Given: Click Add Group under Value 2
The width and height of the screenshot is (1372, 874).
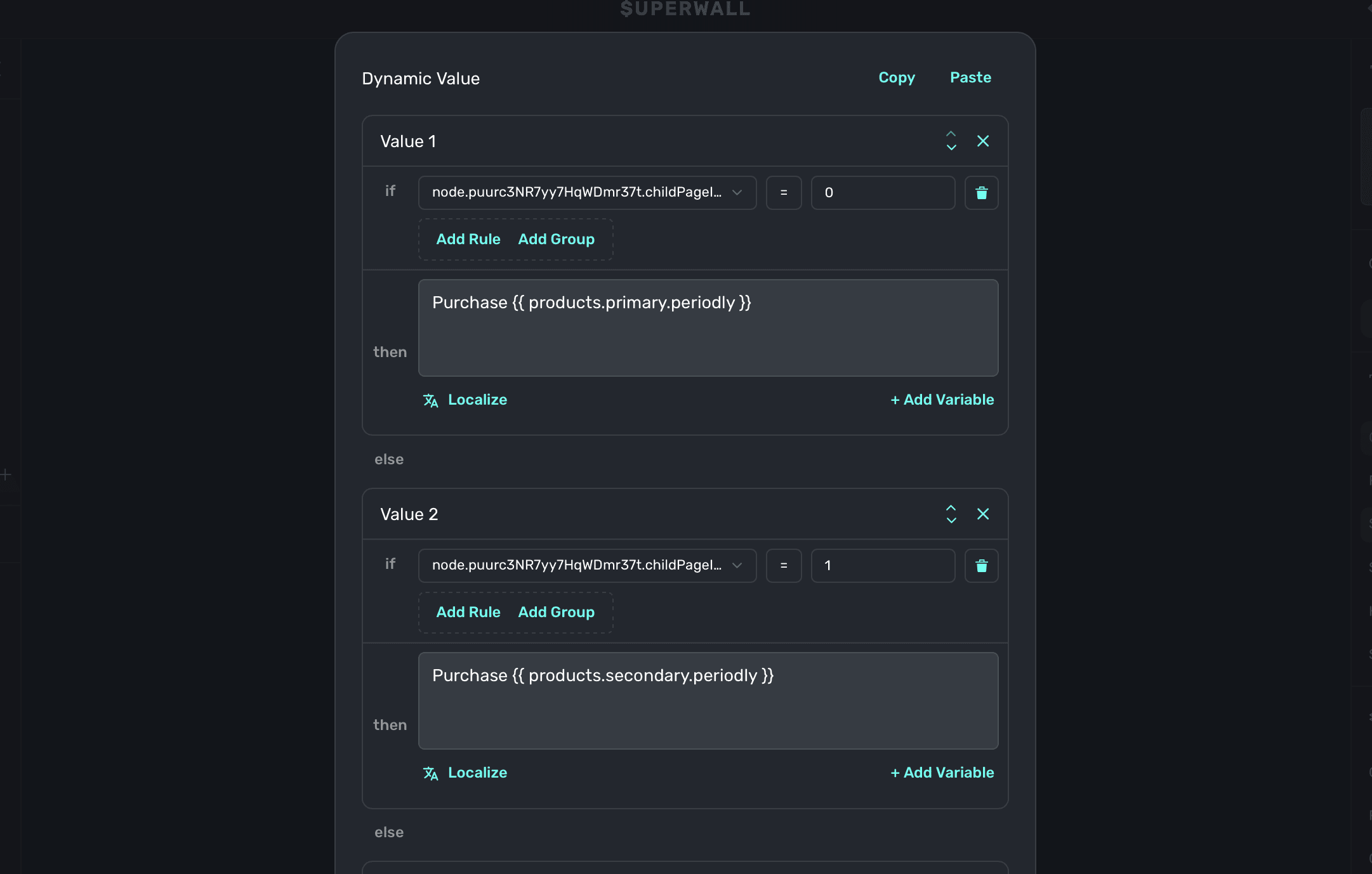Looking at the screenshot, I should (x=556, y=612).
